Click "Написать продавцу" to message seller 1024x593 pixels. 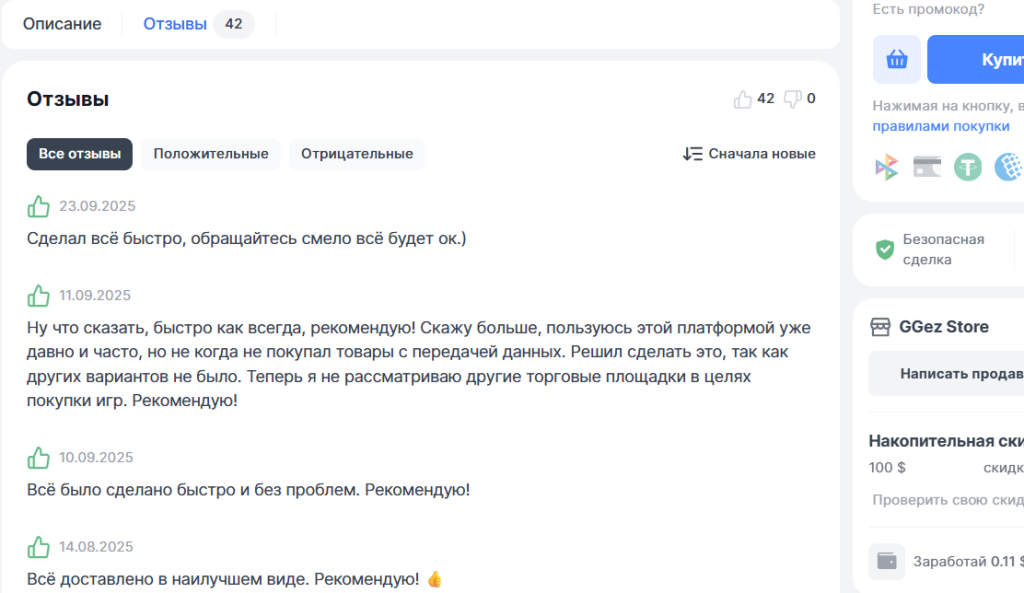[955, 373]
